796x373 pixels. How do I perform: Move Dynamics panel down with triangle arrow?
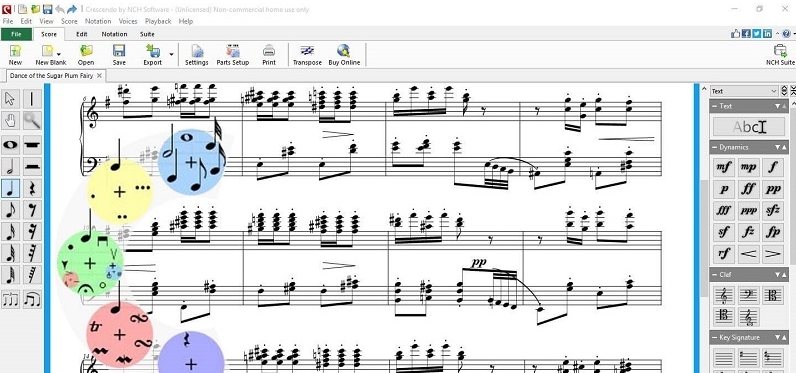(x=777, y=147)
